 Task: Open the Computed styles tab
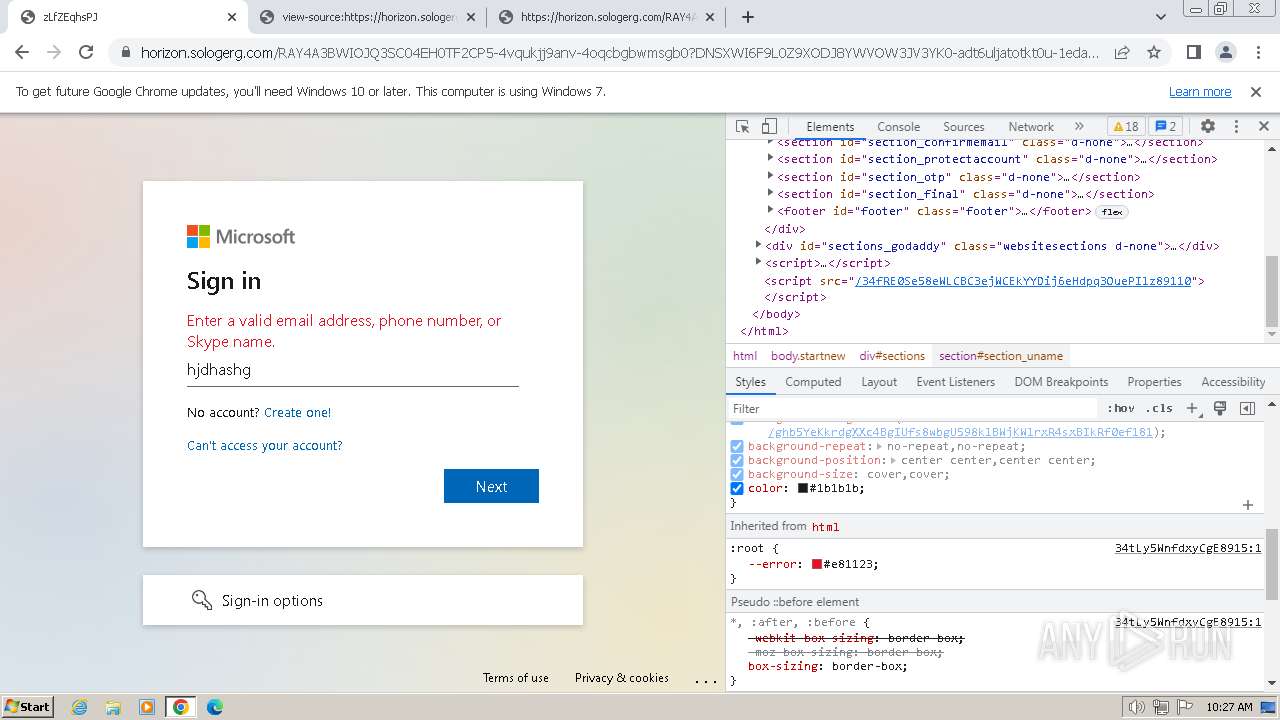(813, 382)
